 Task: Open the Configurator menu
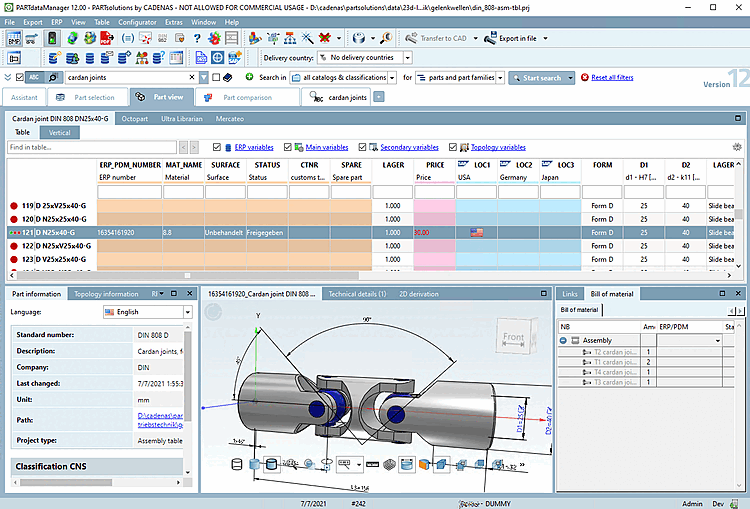click(x=137, y=22)
